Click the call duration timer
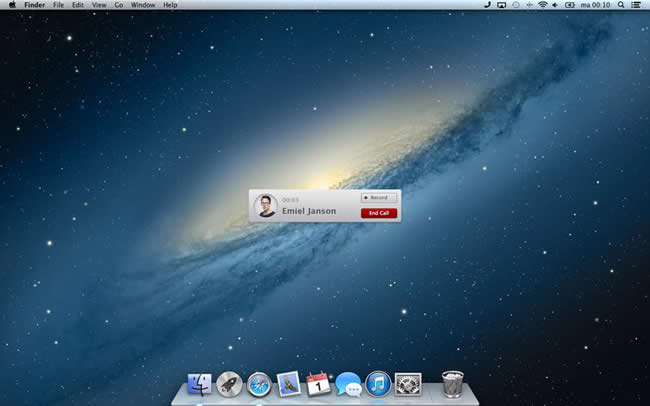The height and width of the screenshot is (406, 650). tap(290, 200)
